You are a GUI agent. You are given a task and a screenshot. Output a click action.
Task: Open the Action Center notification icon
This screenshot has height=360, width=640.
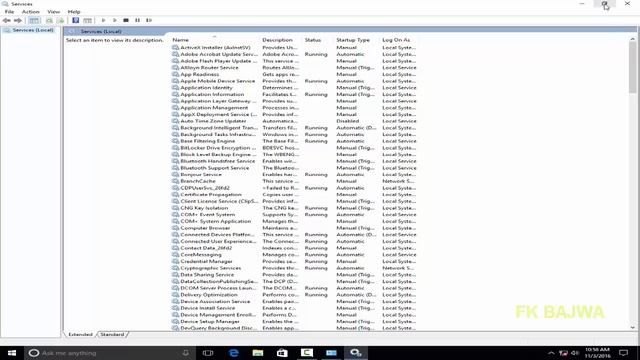(623, 353)
